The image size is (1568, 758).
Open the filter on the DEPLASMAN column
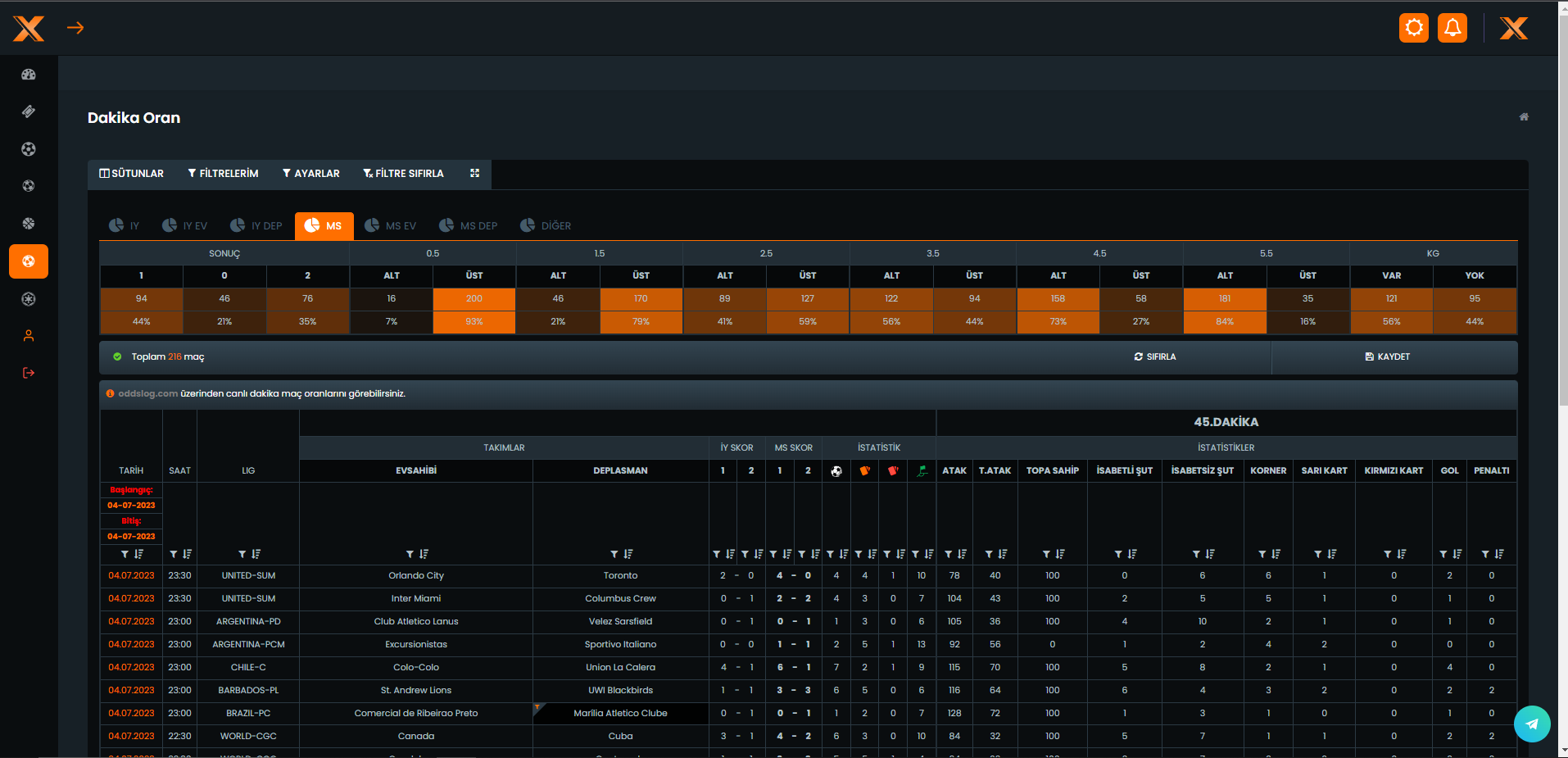tap(614, 555)
